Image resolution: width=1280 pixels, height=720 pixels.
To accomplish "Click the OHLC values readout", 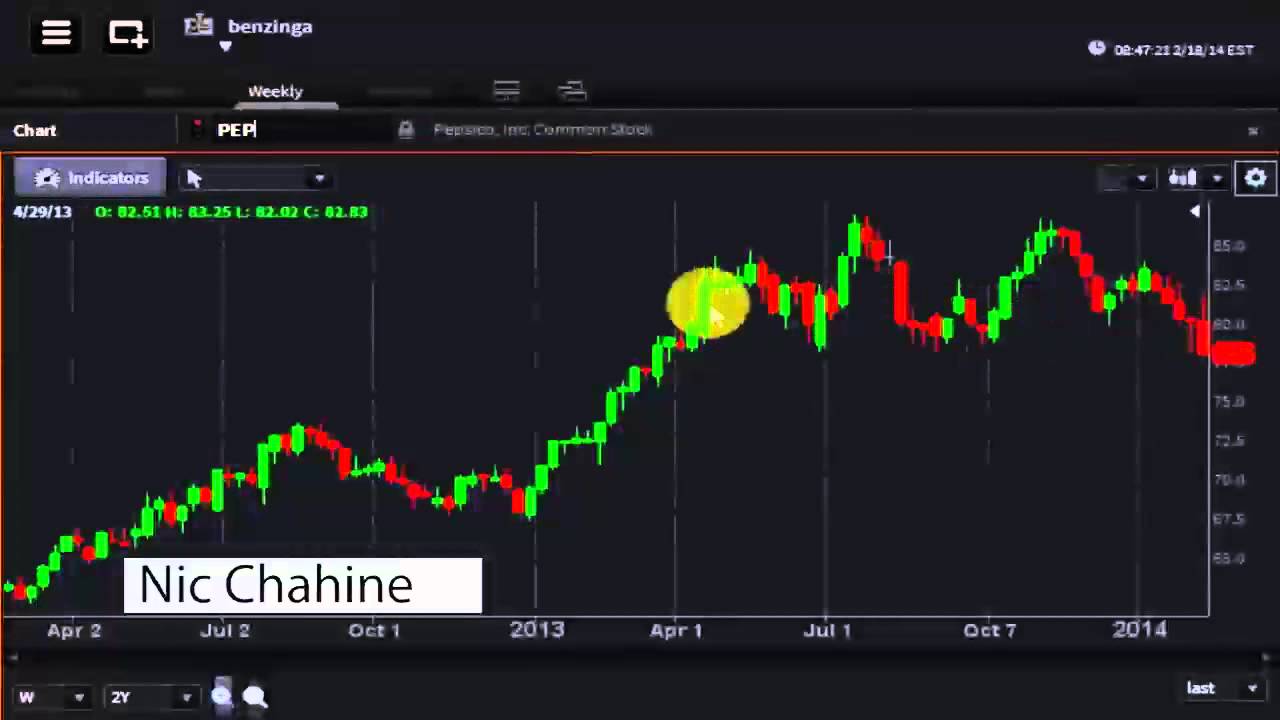I will [x=231, y=212].
